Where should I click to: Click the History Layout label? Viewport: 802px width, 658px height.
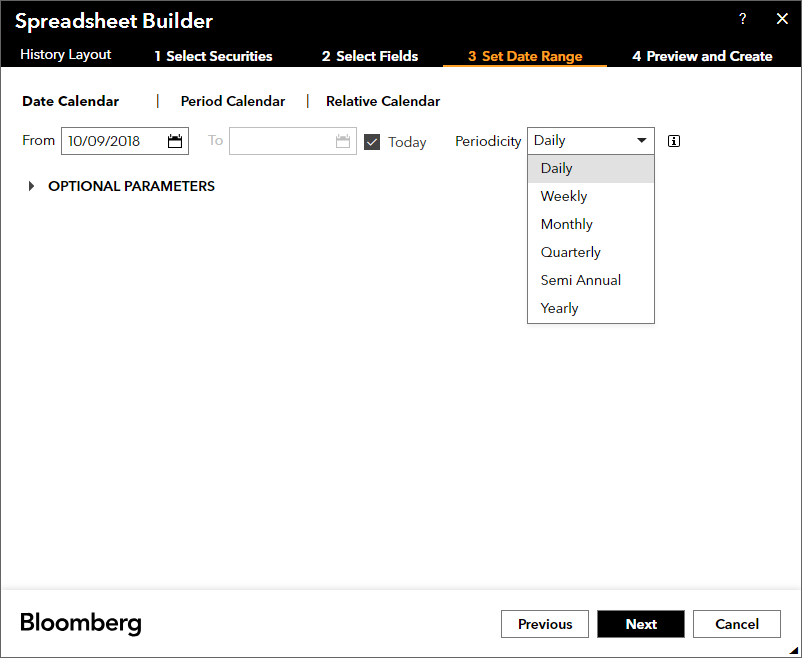(65, 55)
